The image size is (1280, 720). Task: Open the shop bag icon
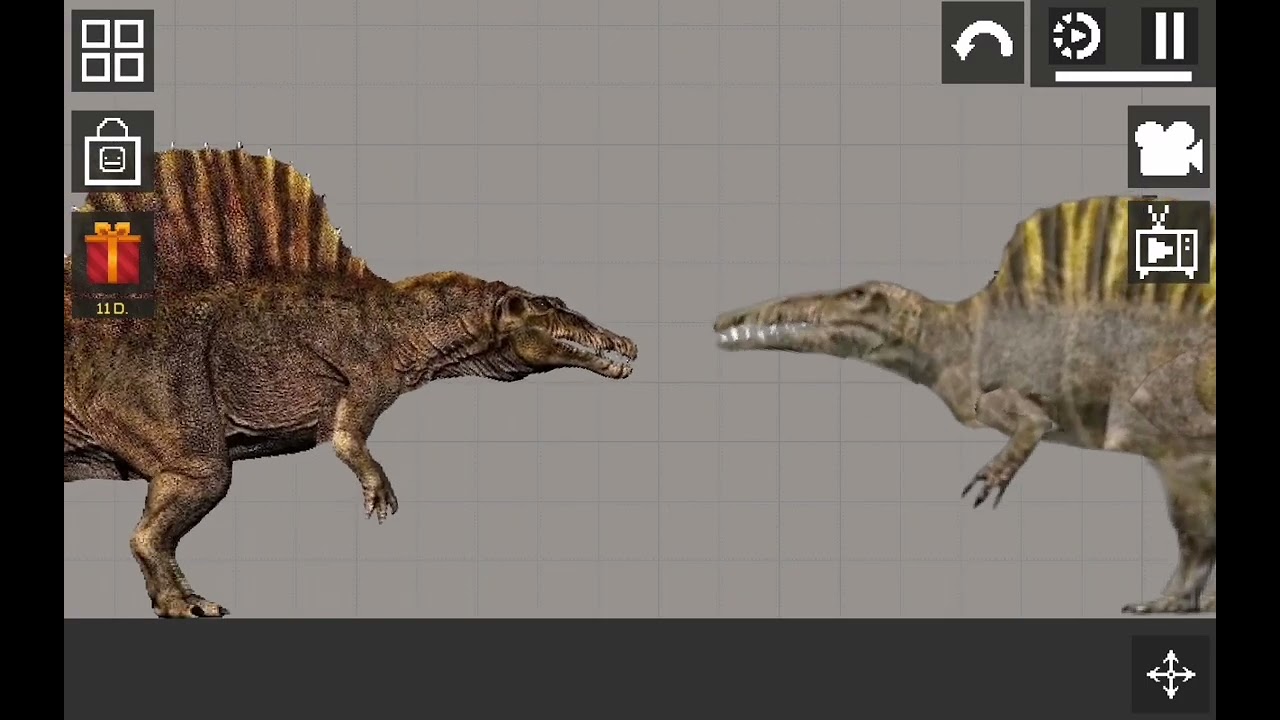(112, 152)
